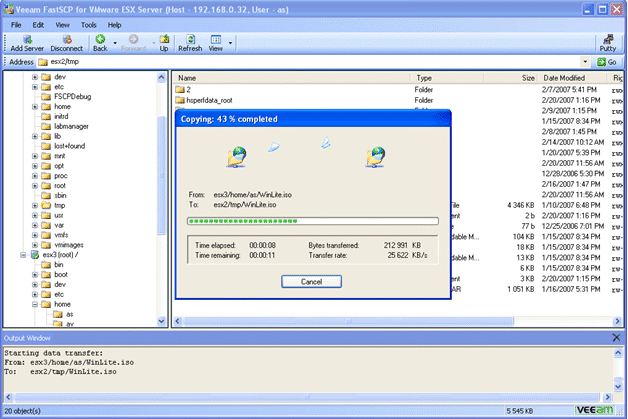Click the Up folder icon
628x419 pixels.
163,42
